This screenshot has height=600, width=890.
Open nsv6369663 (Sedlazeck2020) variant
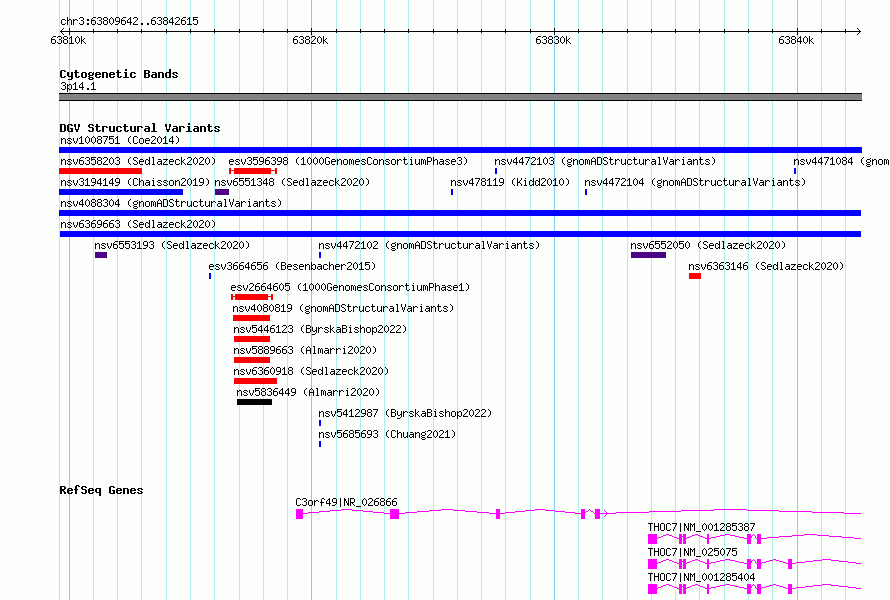pos(138,224)
